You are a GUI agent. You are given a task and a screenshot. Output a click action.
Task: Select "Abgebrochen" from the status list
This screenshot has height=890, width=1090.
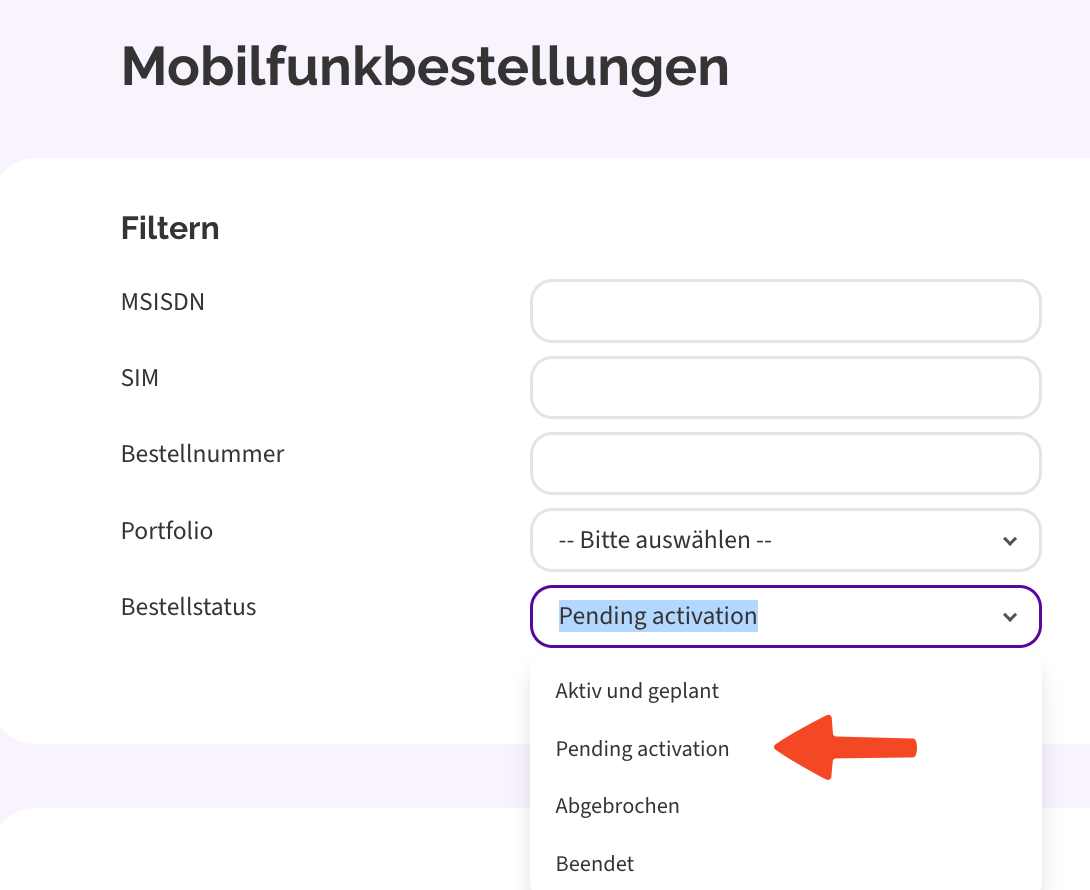(617, 805)
